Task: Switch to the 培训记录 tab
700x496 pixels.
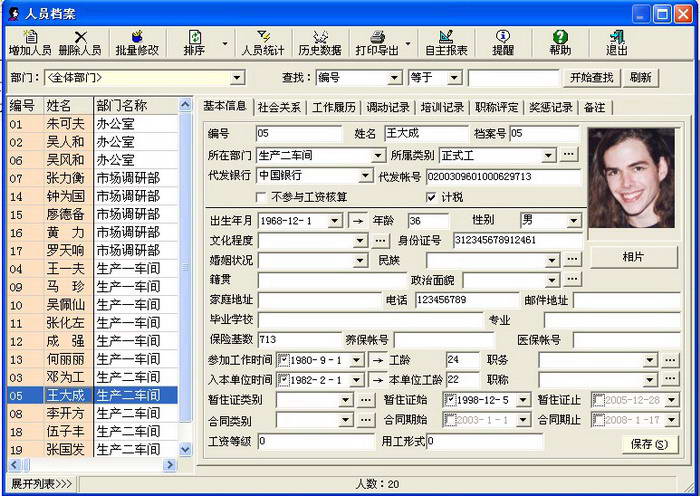Action: (442, 107)
